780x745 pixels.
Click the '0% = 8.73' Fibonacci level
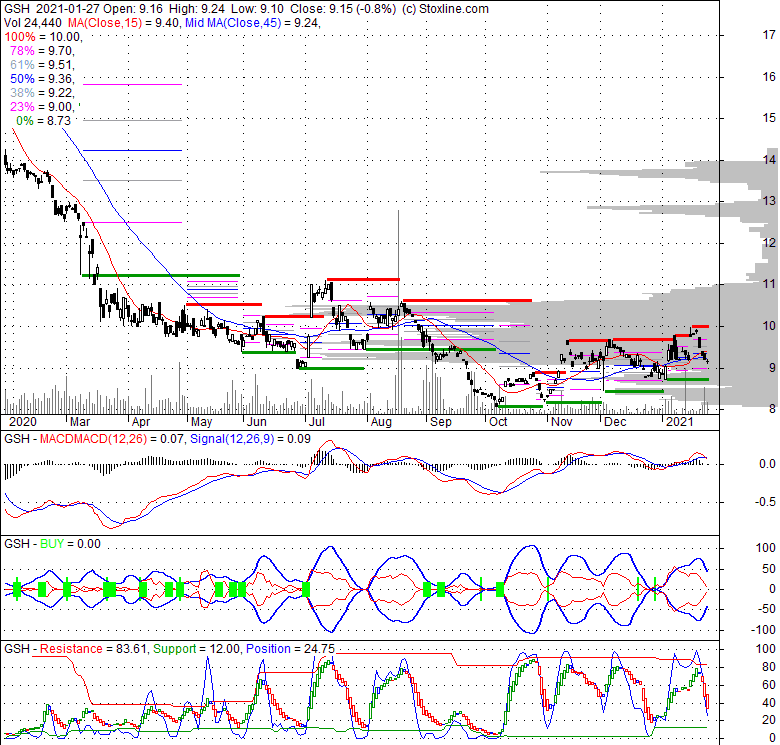43,120
